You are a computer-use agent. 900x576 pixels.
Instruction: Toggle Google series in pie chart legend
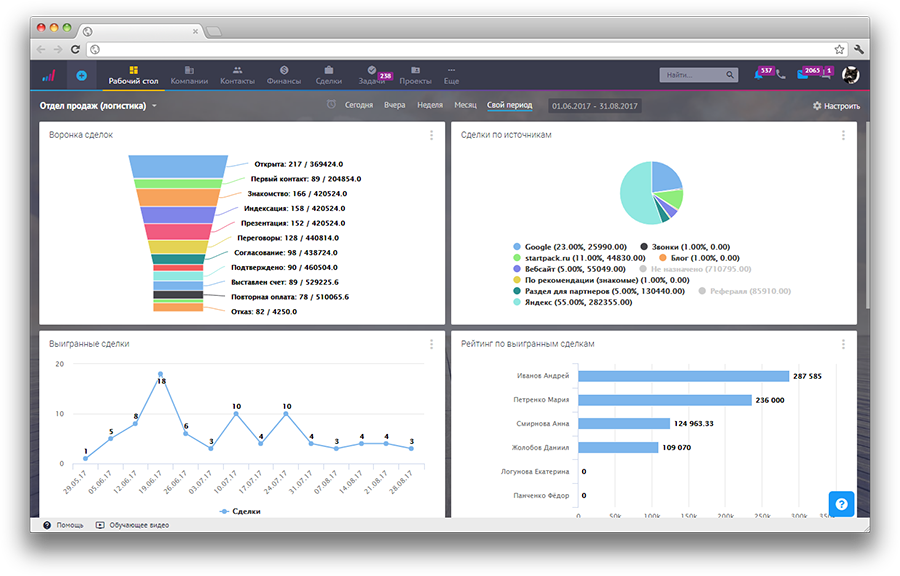[549, 246]
